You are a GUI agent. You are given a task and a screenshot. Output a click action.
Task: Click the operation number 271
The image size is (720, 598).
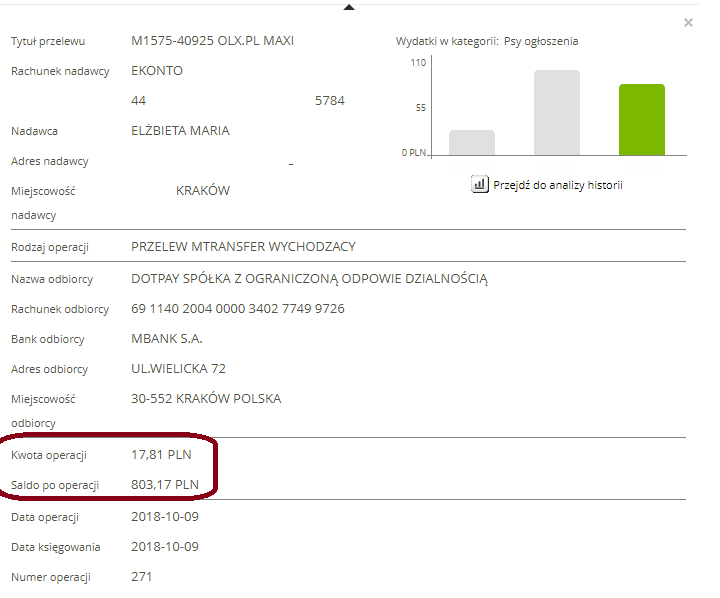coord(141,577)
